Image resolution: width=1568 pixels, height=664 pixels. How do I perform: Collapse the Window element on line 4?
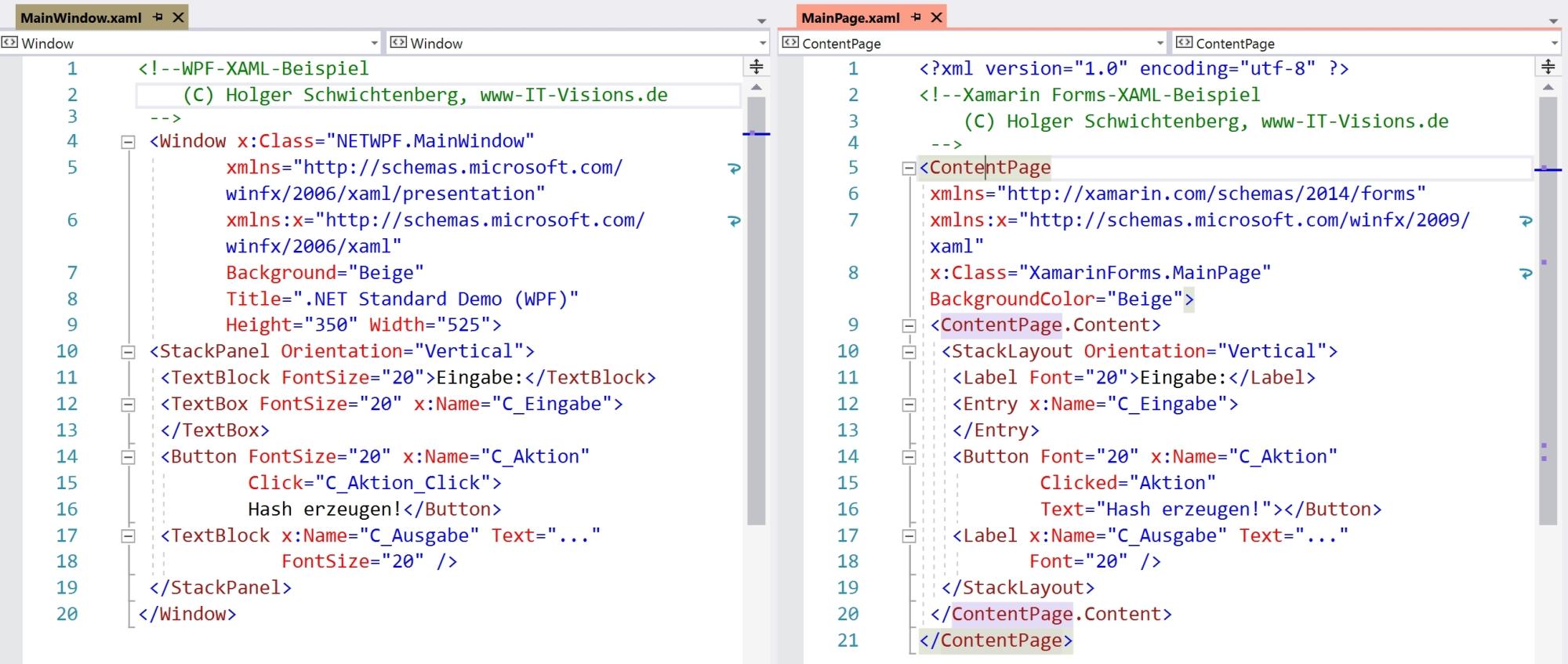click(128, 143)
